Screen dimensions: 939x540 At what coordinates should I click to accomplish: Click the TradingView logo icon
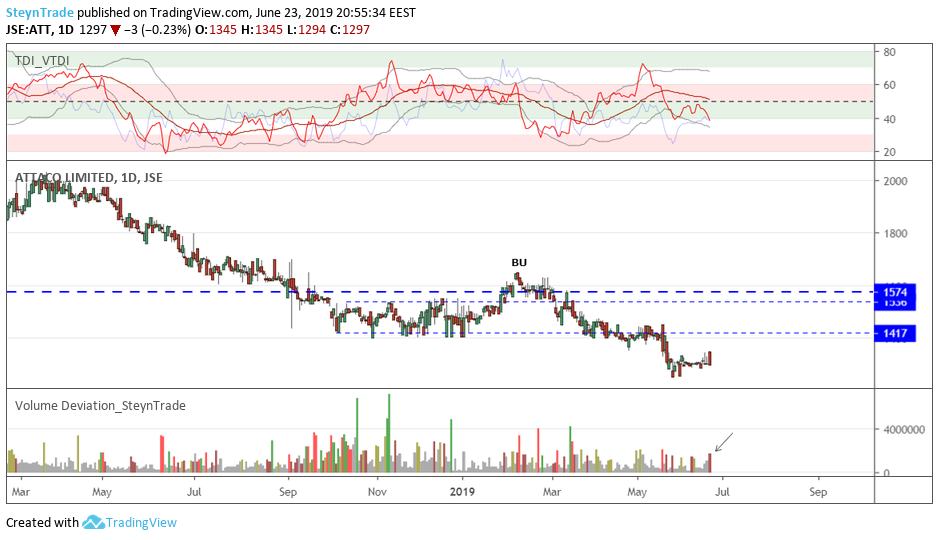click(93, 522)
